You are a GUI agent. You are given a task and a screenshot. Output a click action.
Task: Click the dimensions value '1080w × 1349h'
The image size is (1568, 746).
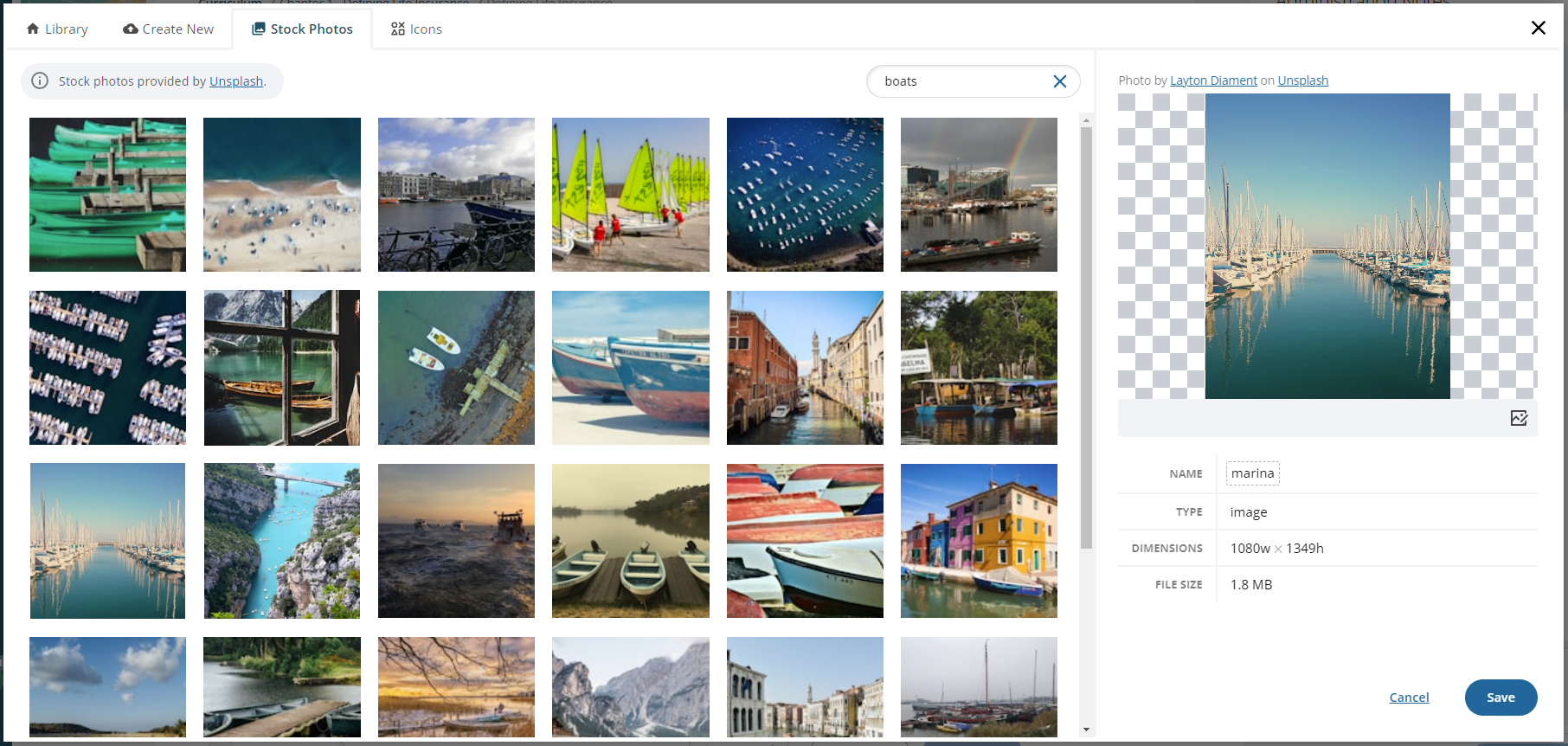pos(1277,549)
